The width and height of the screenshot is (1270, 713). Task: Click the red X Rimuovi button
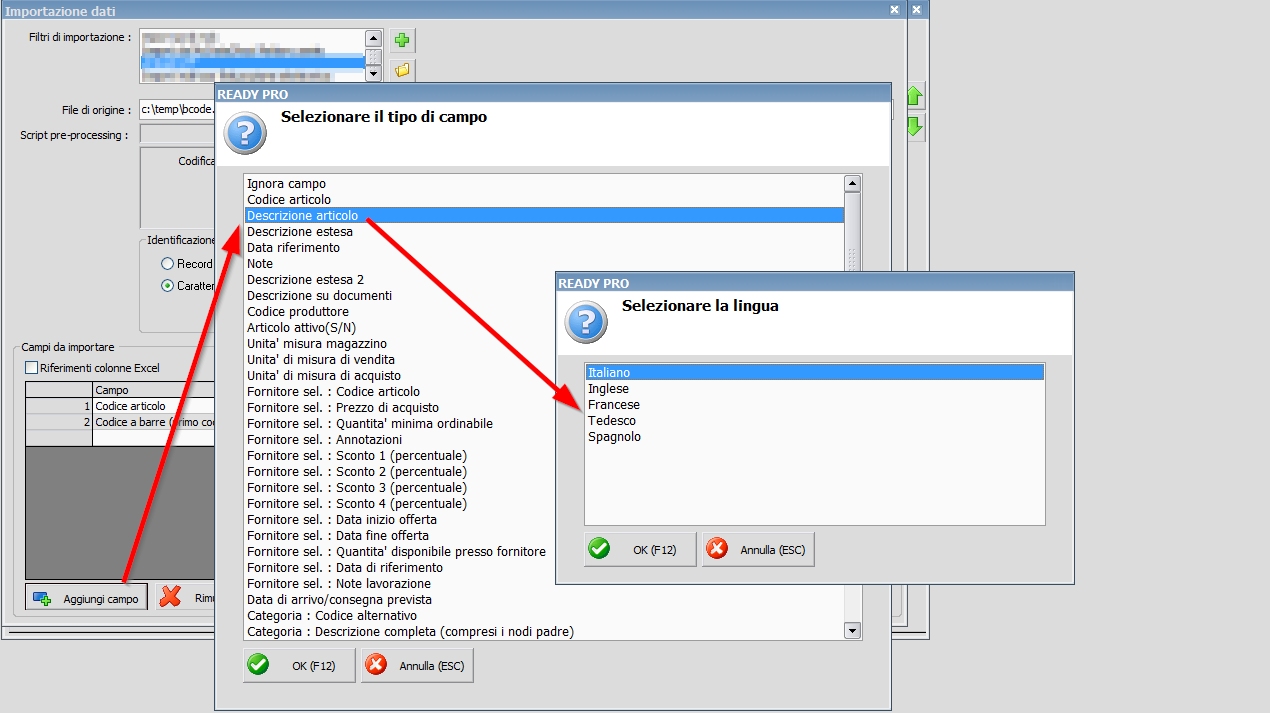[187, 598]
